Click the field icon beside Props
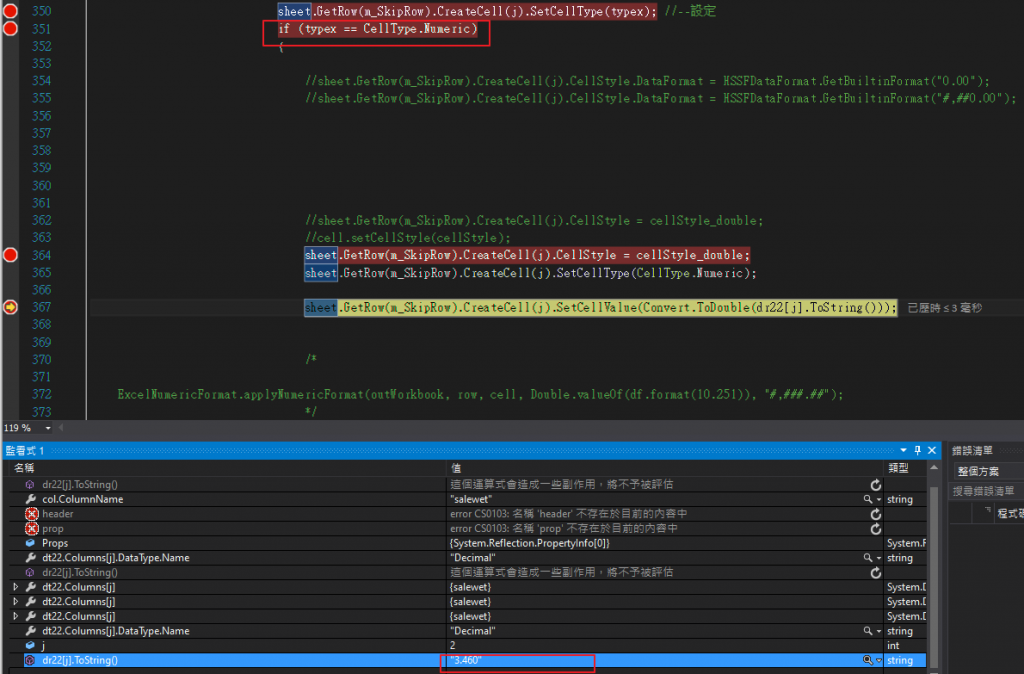The image size is (1024, 674). pos(30,543)
